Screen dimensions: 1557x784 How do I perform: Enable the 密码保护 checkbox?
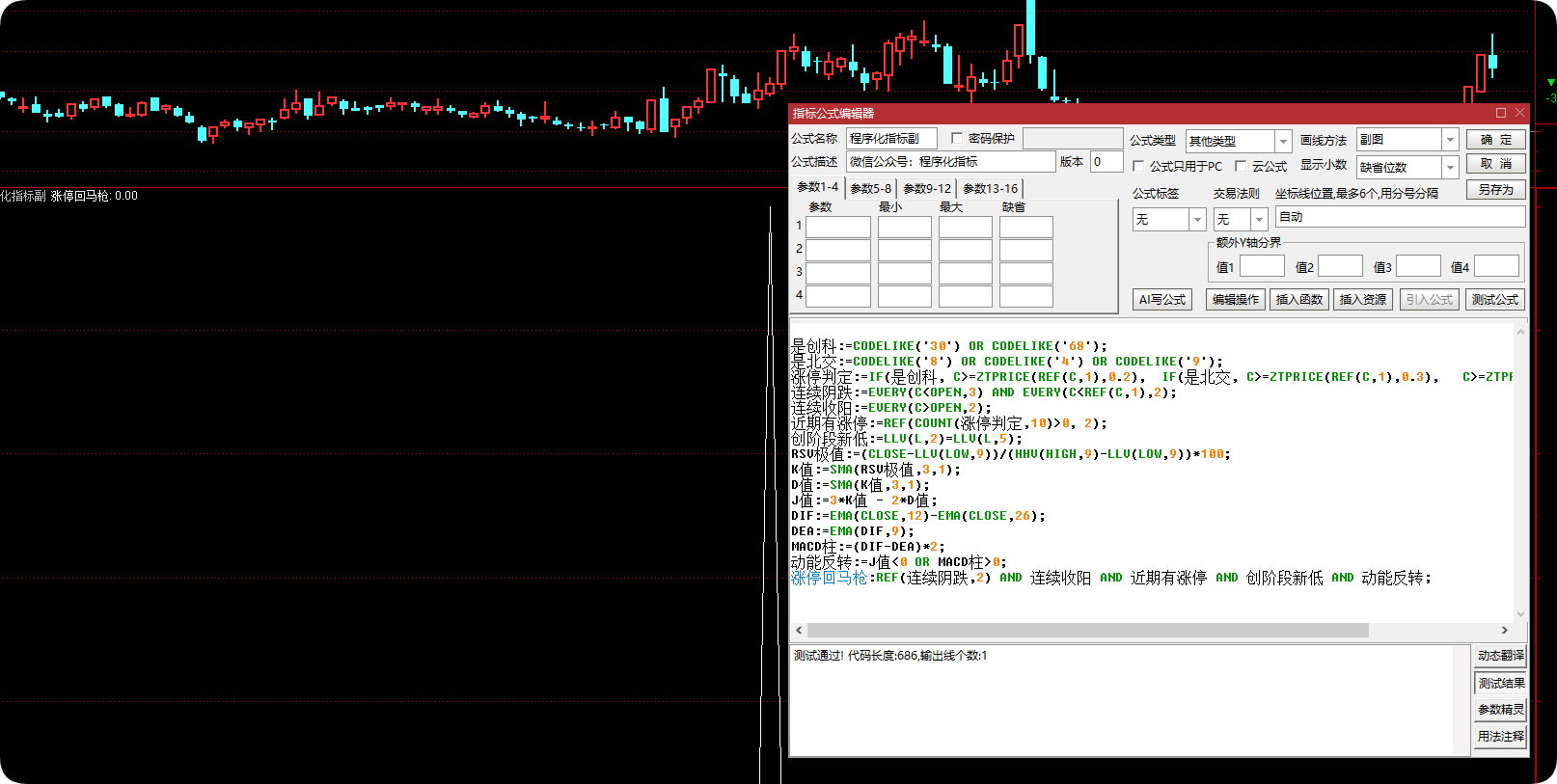point(957,138)
